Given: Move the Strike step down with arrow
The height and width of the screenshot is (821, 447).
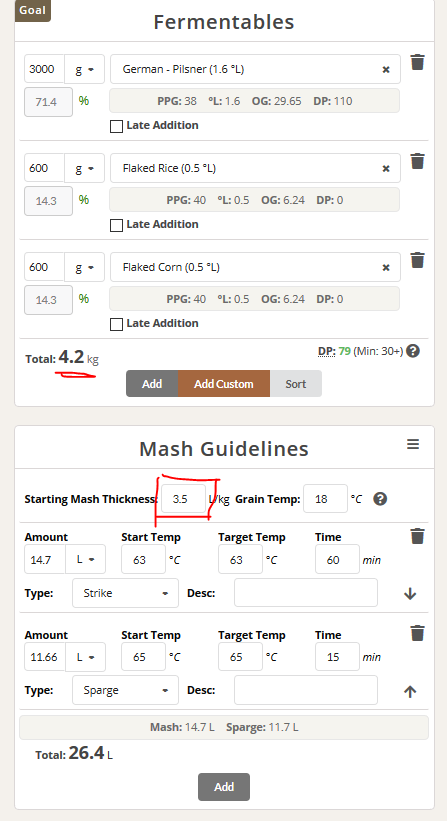Looking at the screenshot, I should click(410, 593).
